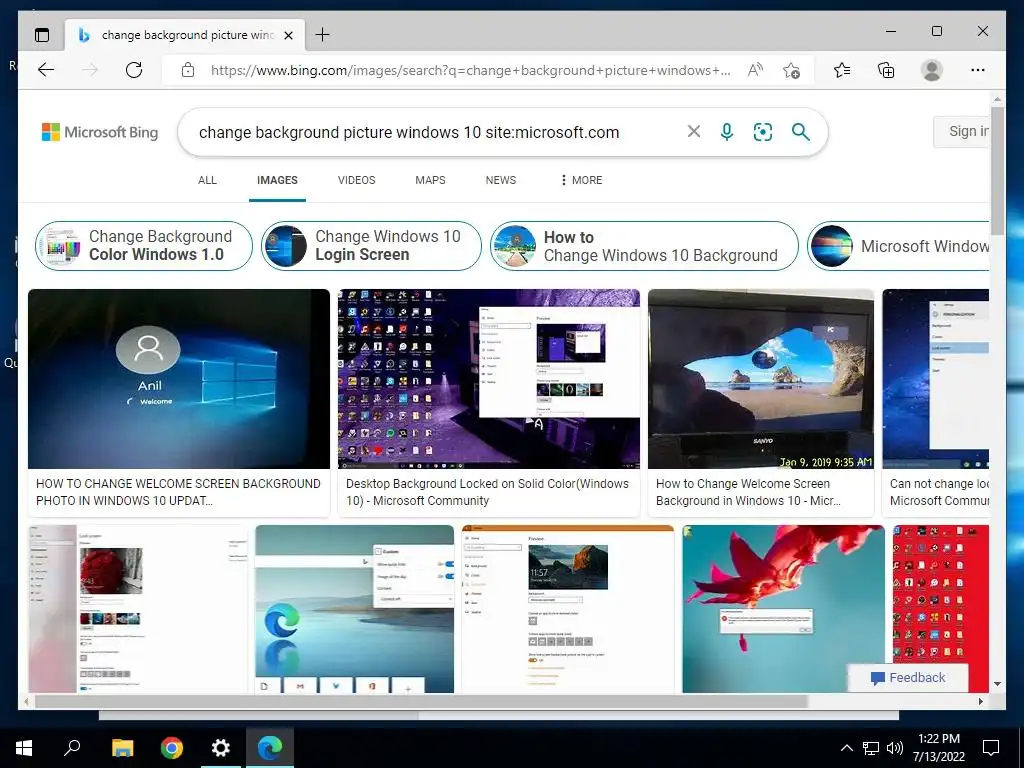Add this page to favorites

tap(792, 71)
